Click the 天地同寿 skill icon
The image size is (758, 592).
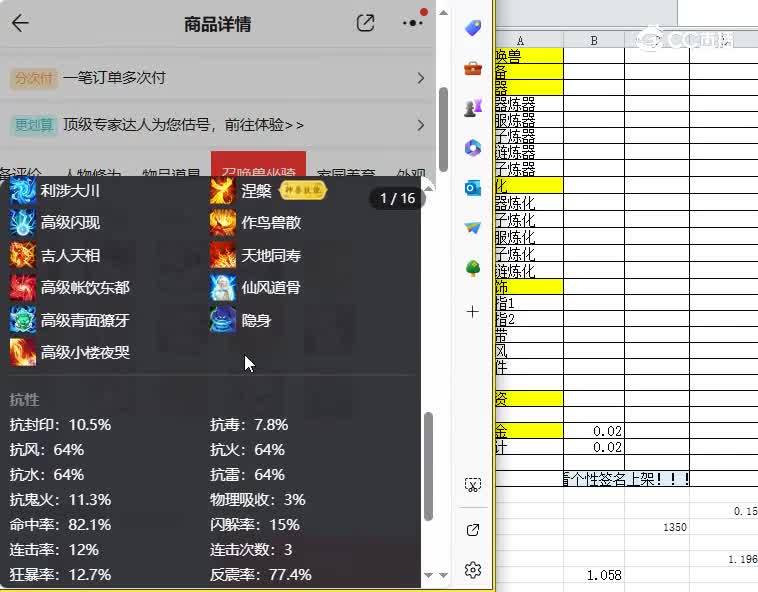223,255
